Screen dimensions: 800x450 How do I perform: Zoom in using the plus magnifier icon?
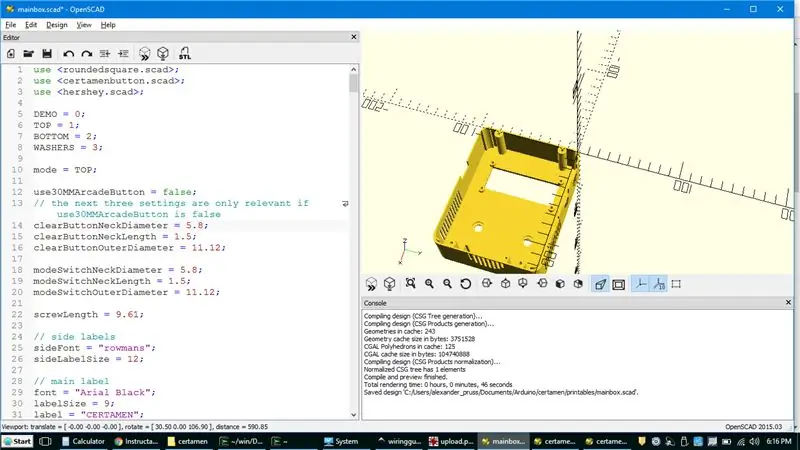[x=429, y=284]
